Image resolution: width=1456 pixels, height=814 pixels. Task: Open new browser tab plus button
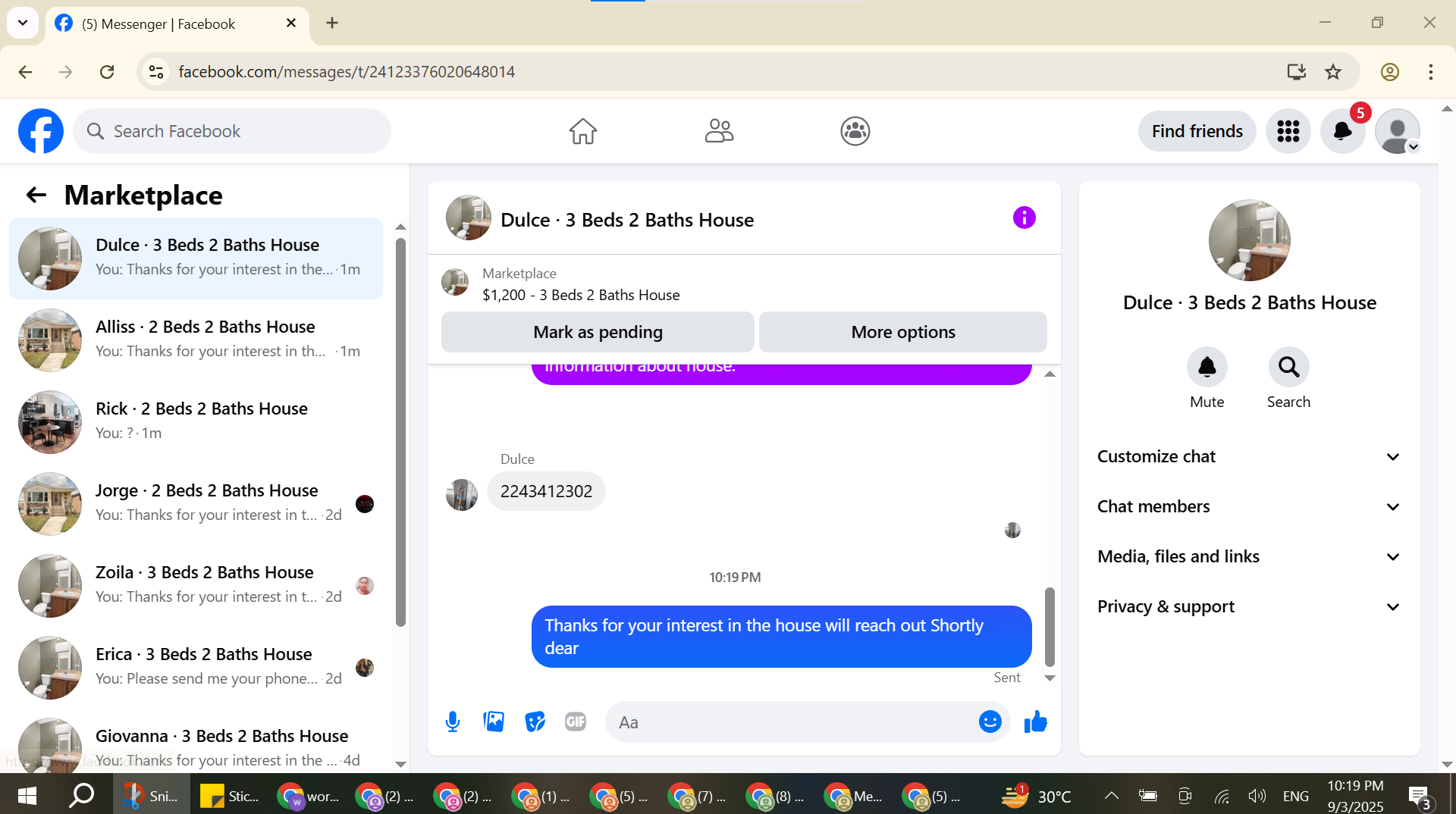(x=332, y=23)
